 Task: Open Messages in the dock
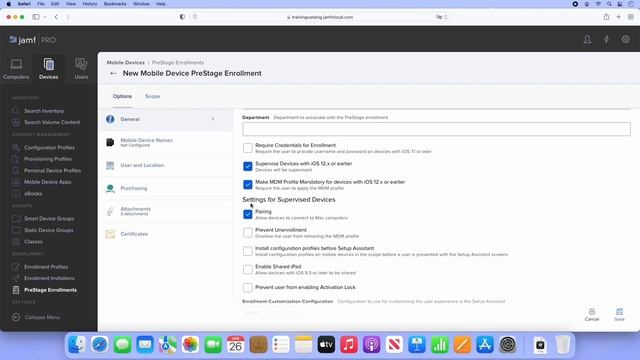(122, 345)
